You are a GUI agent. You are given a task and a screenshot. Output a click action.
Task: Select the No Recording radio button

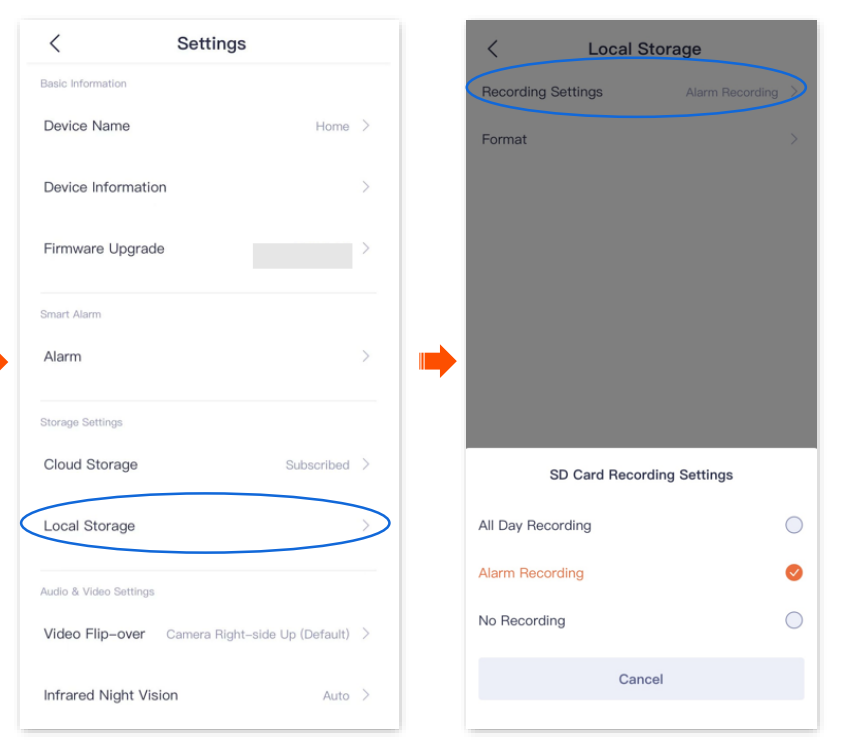[794, 620]
